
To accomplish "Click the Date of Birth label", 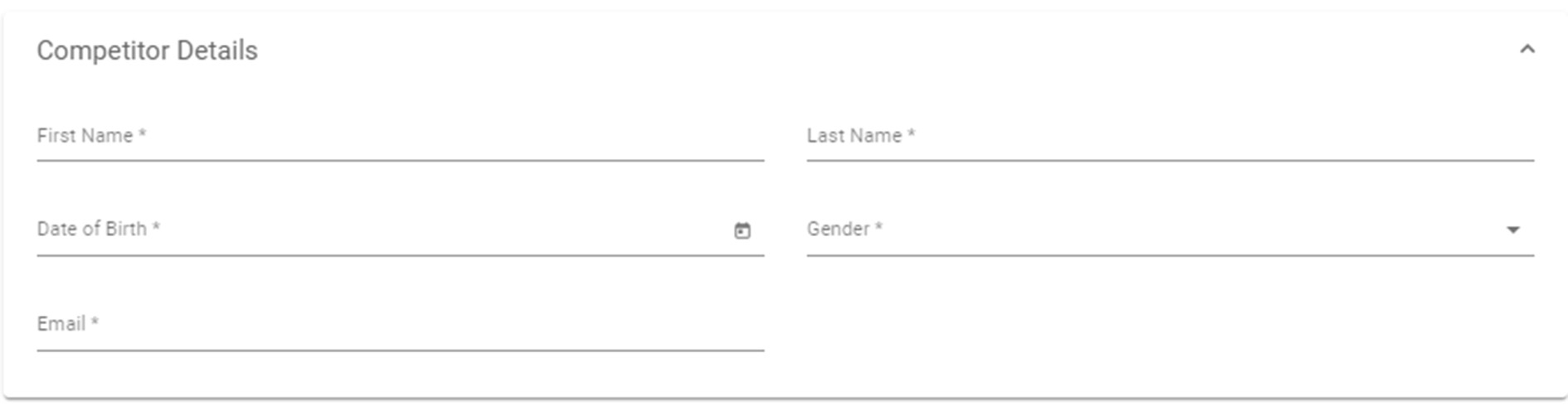I will pos(91,229).
